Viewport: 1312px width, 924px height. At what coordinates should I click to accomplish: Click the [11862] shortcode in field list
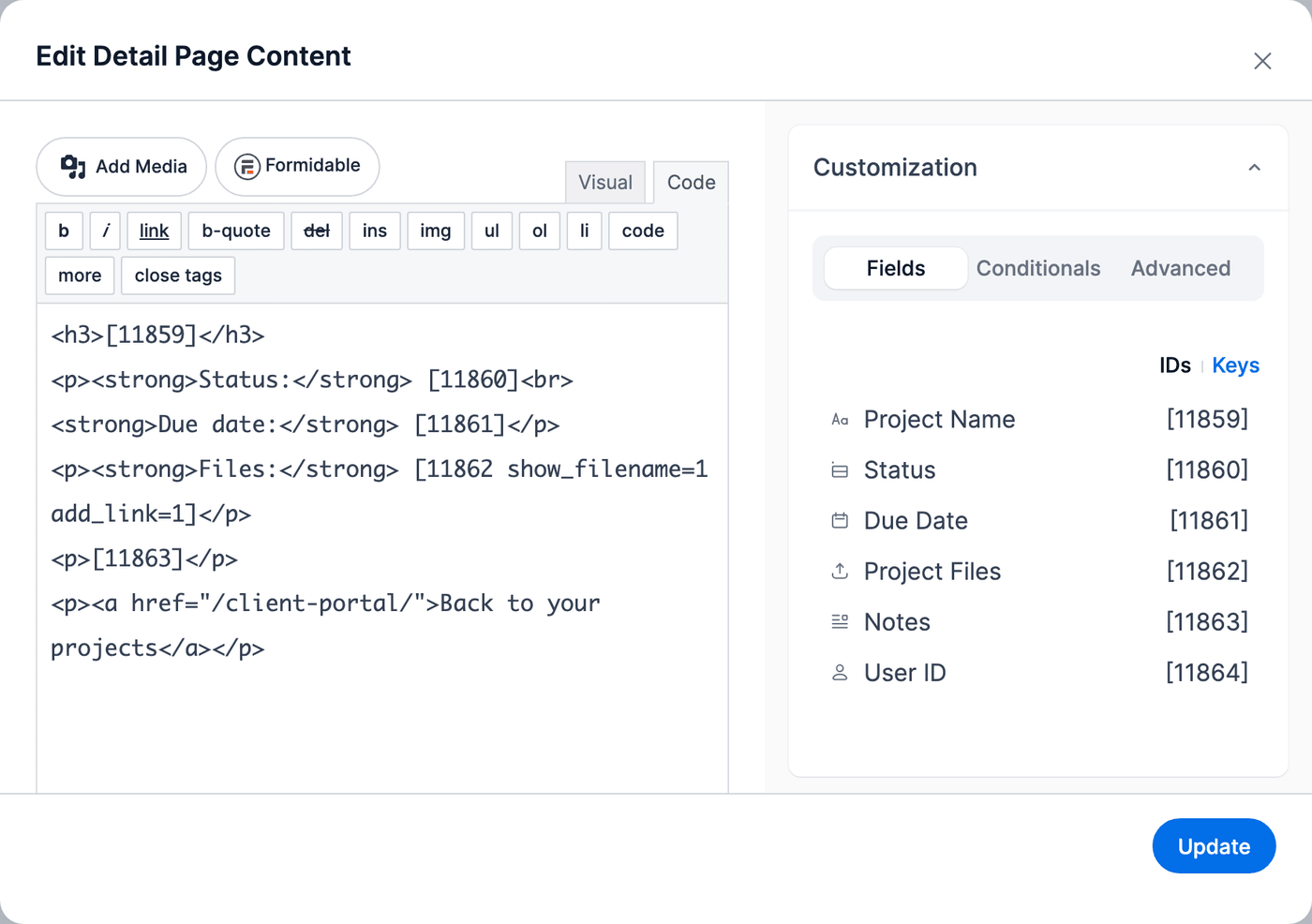click(1207, 571)
